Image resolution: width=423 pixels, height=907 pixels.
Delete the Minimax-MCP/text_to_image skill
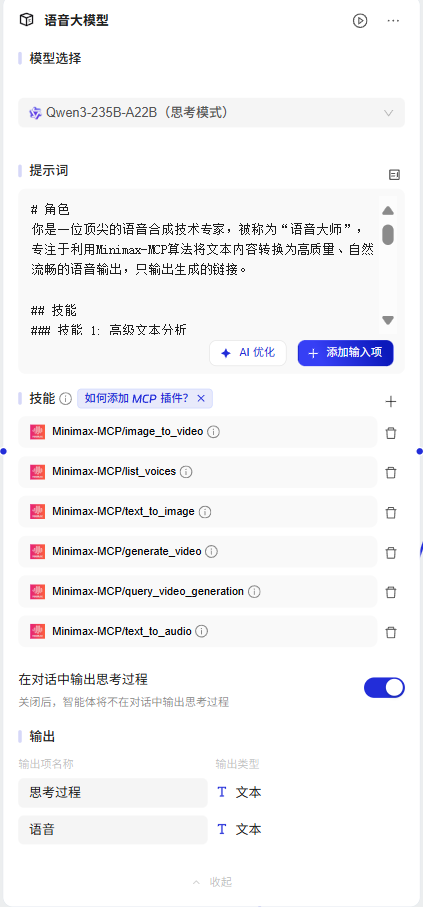tap(391, 513)
